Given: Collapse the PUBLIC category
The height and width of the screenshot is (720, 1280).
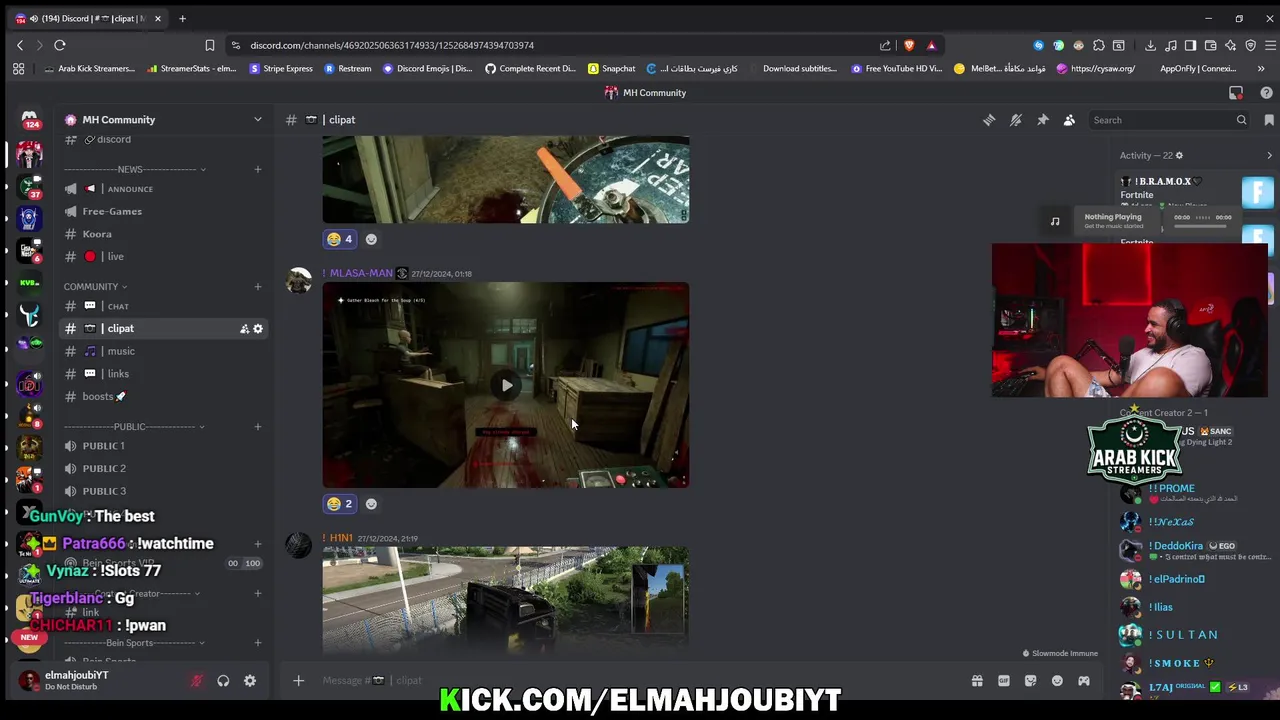Looking at the screenshot, I should click(135, 427).
